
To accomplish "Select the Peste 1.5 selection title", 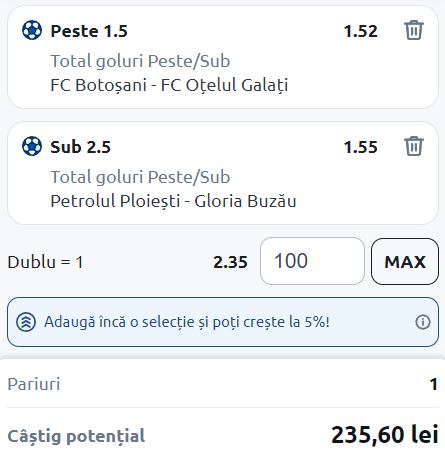I will pyautogui.click(x=89, y=31).
